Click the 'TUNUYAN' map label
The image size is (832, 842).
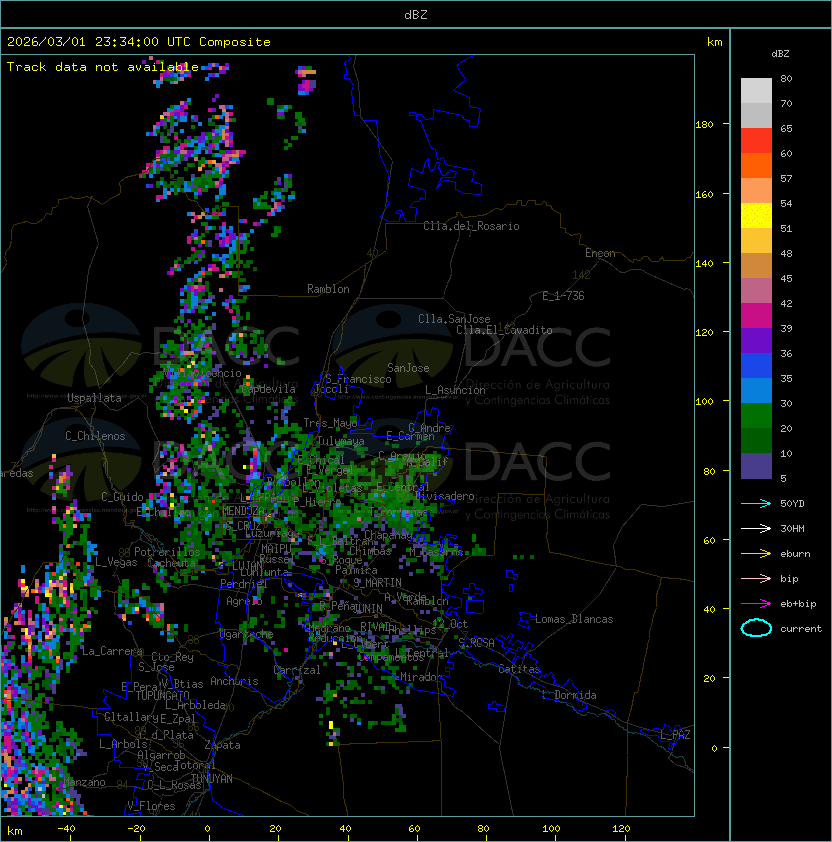[x=212, y=779]
